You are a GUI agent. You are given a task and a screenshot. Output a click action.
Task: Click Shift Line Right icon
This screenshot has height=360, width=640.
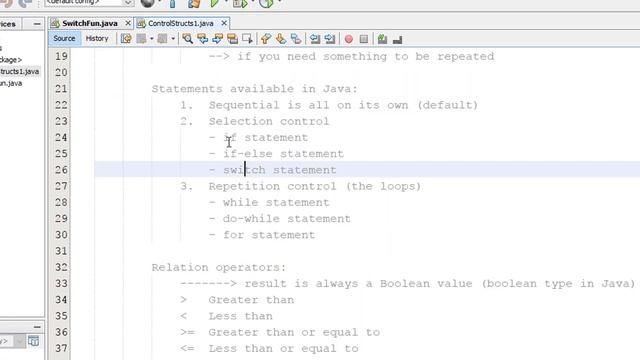pos(330,39)
